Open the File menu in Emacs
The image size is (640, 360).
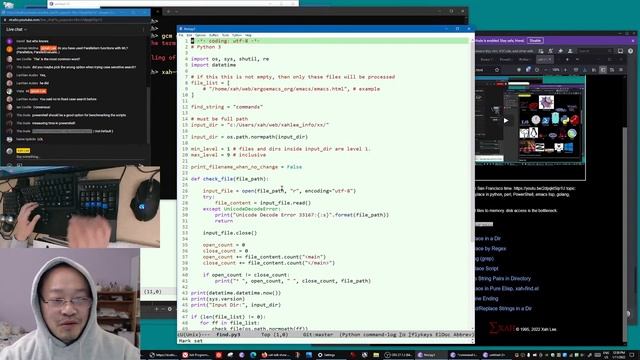point(181,35)
